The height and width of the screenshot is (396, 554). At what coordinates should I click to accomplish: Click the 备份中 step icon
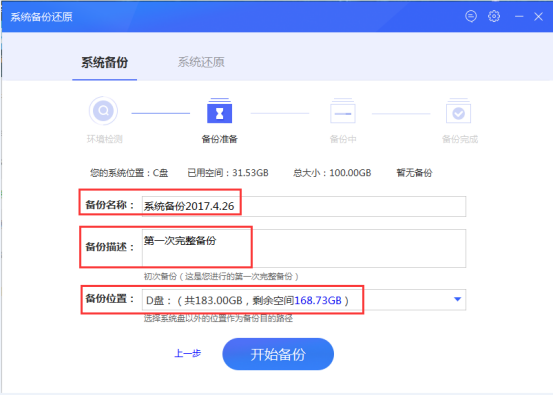[x=342, y=111]
